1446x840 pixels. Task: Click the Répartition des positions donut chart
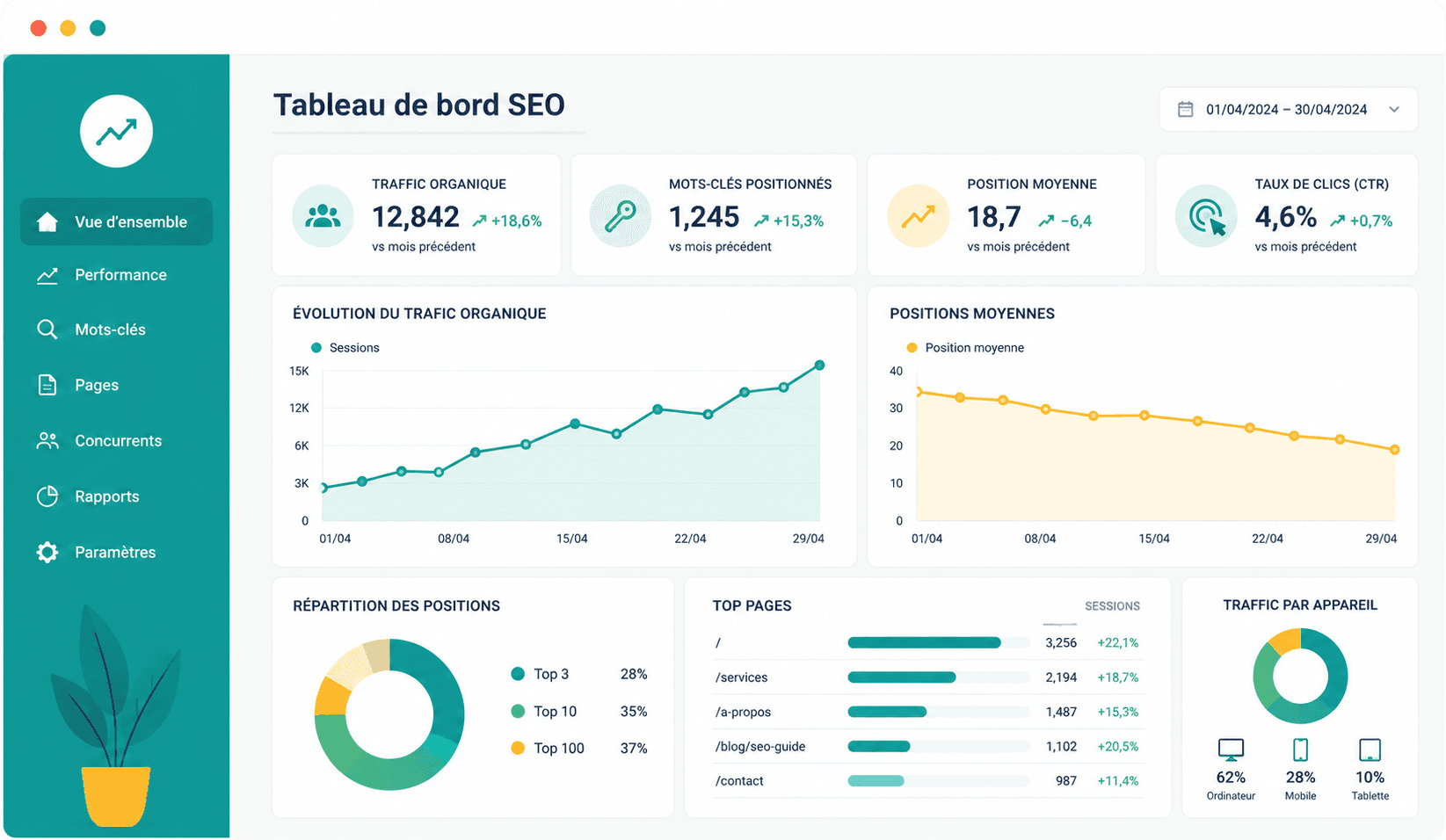coord(389,714)
